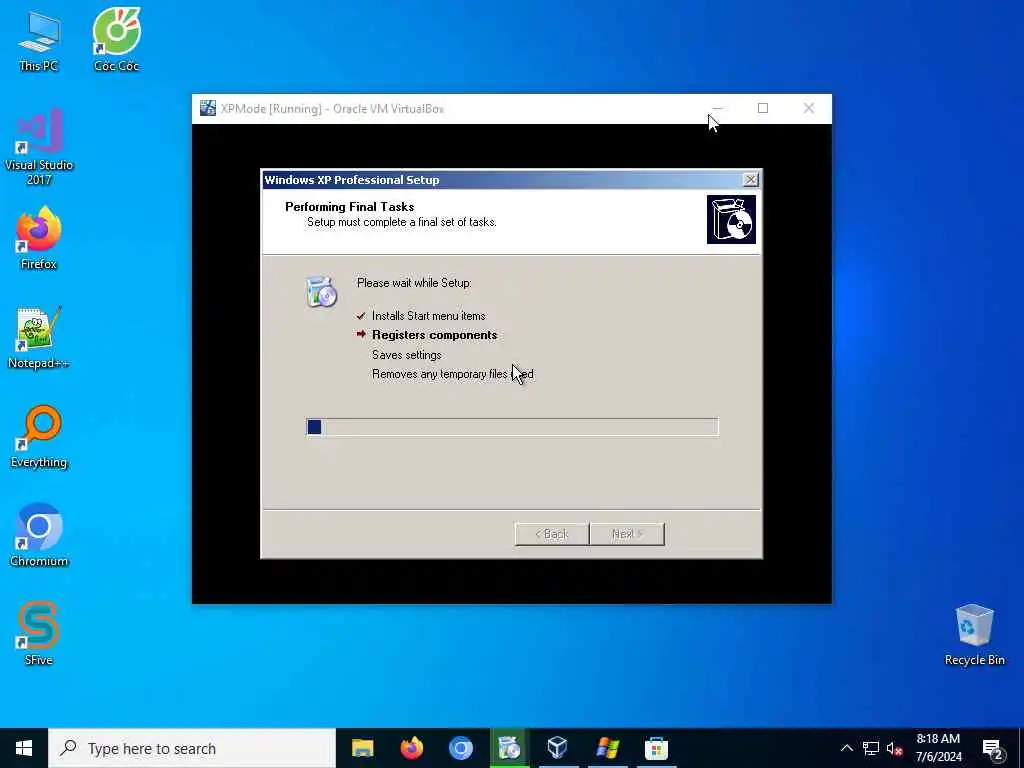The image size is (1024, 768).
Task: Open File Explorer from the taskbar
Action: [362, 748]
